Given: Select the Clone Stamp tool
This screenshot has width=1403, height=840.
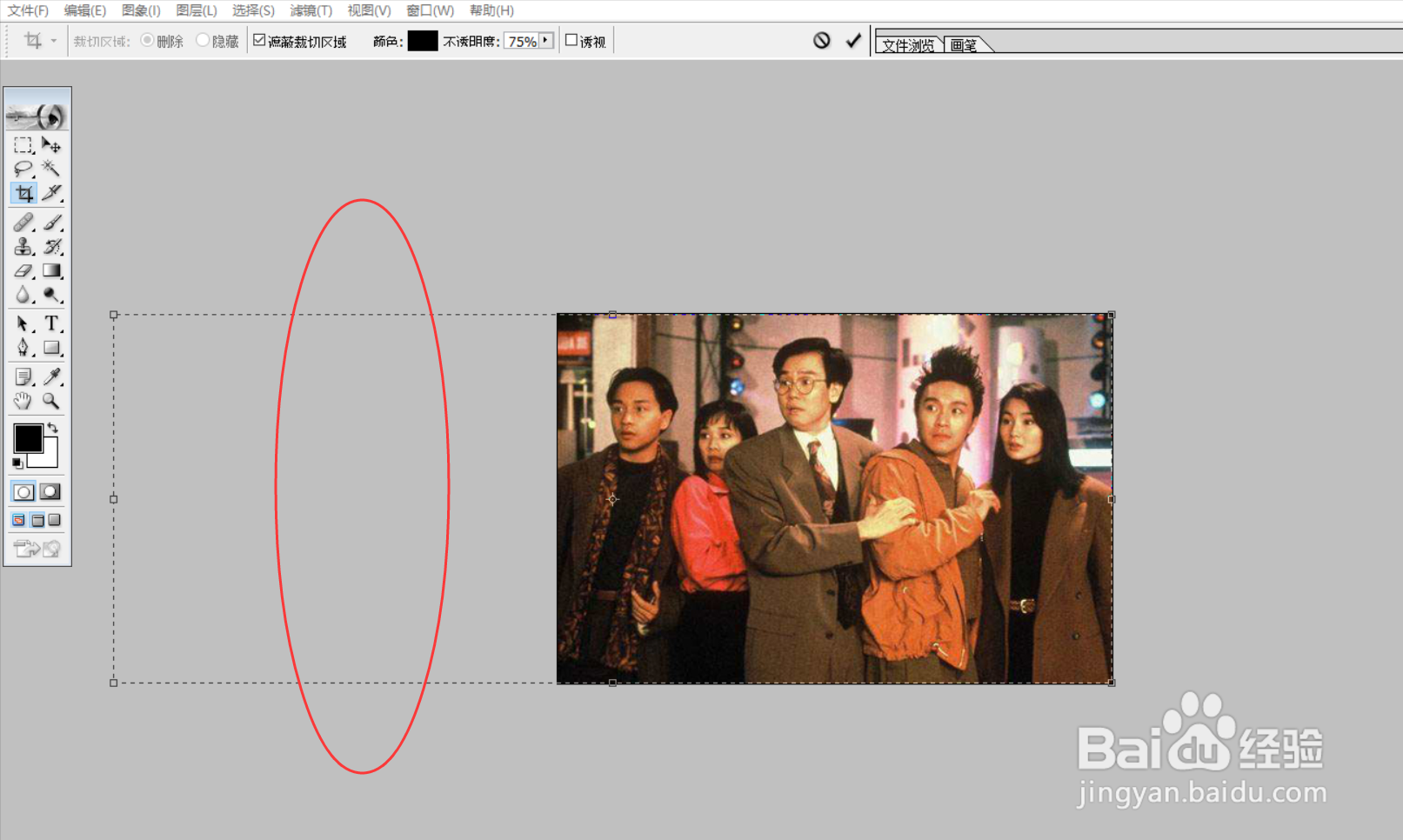Looking at the screenshot, I should click(x=23, y=247).
